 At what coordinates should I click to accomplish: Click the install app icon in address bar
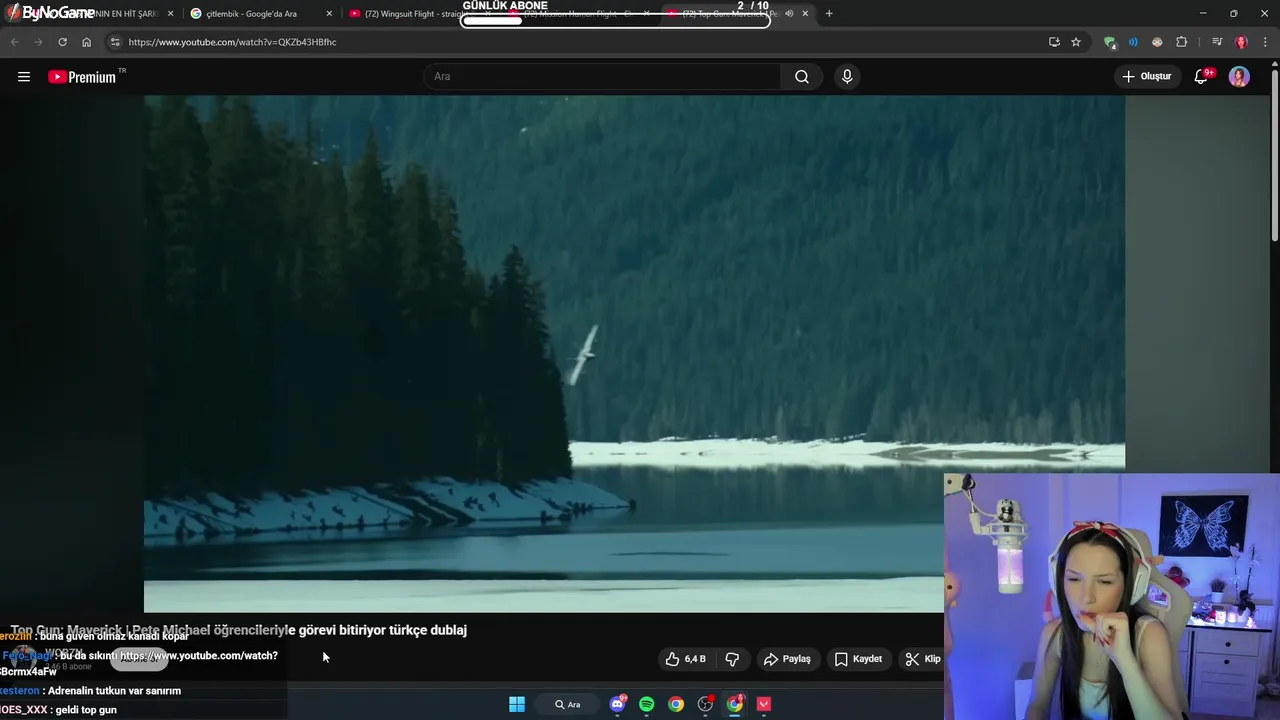coord(1054,42)
